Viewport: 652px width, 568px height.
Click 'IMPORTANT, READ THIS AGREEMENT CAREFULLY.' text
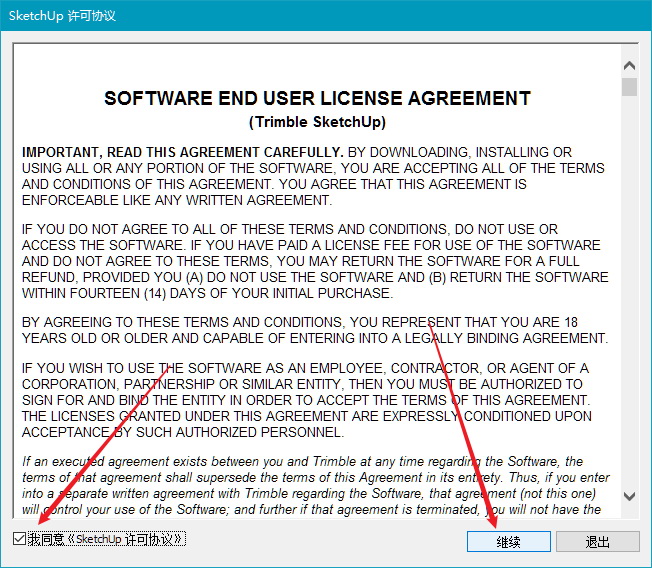pyautogui.click(x=183, y=152)
